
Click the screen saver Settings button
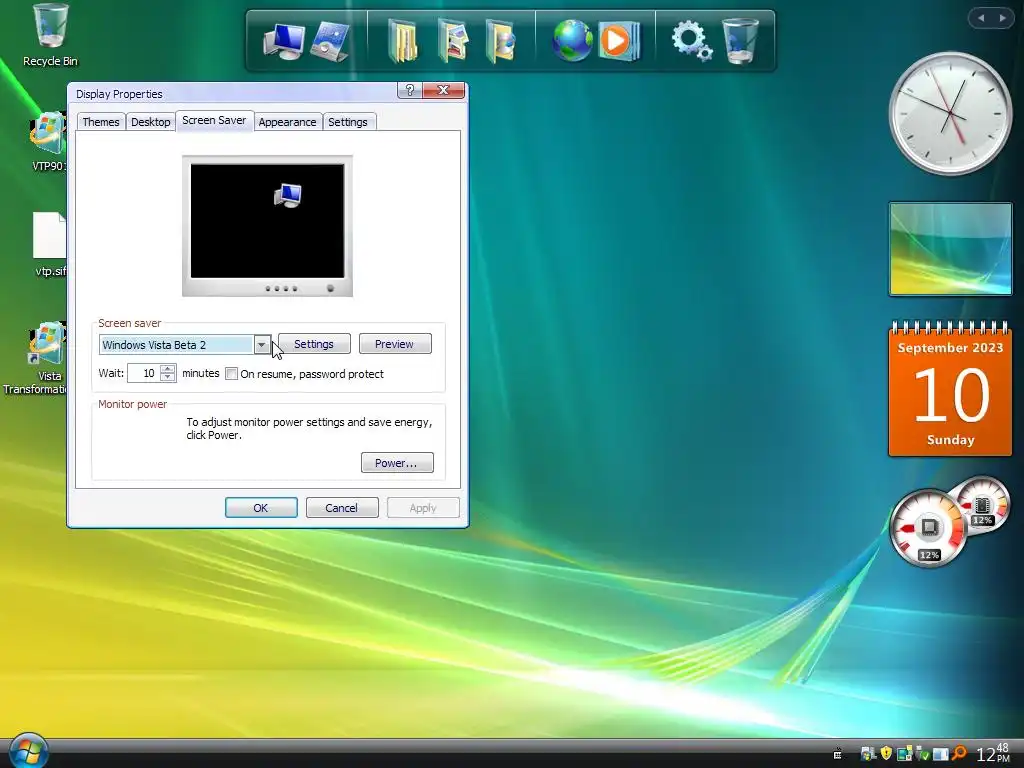314,344
